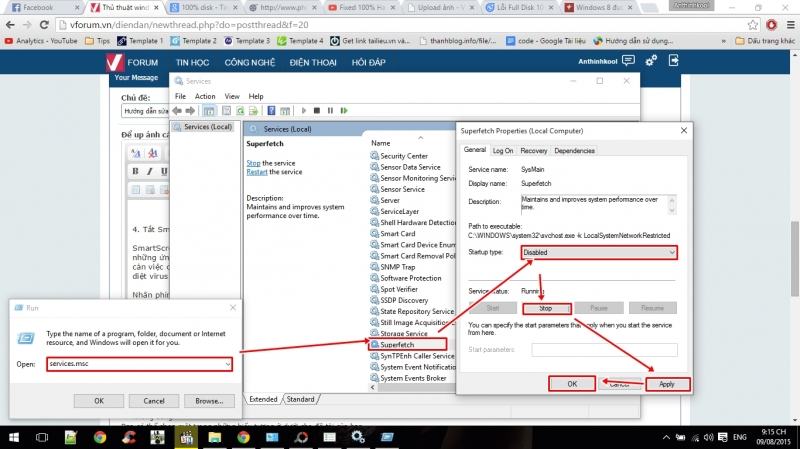Screen dimensions: 800x449
Task: Switch to the Dependencies tab
Action: pyautogui.click(x=574, y=150)
